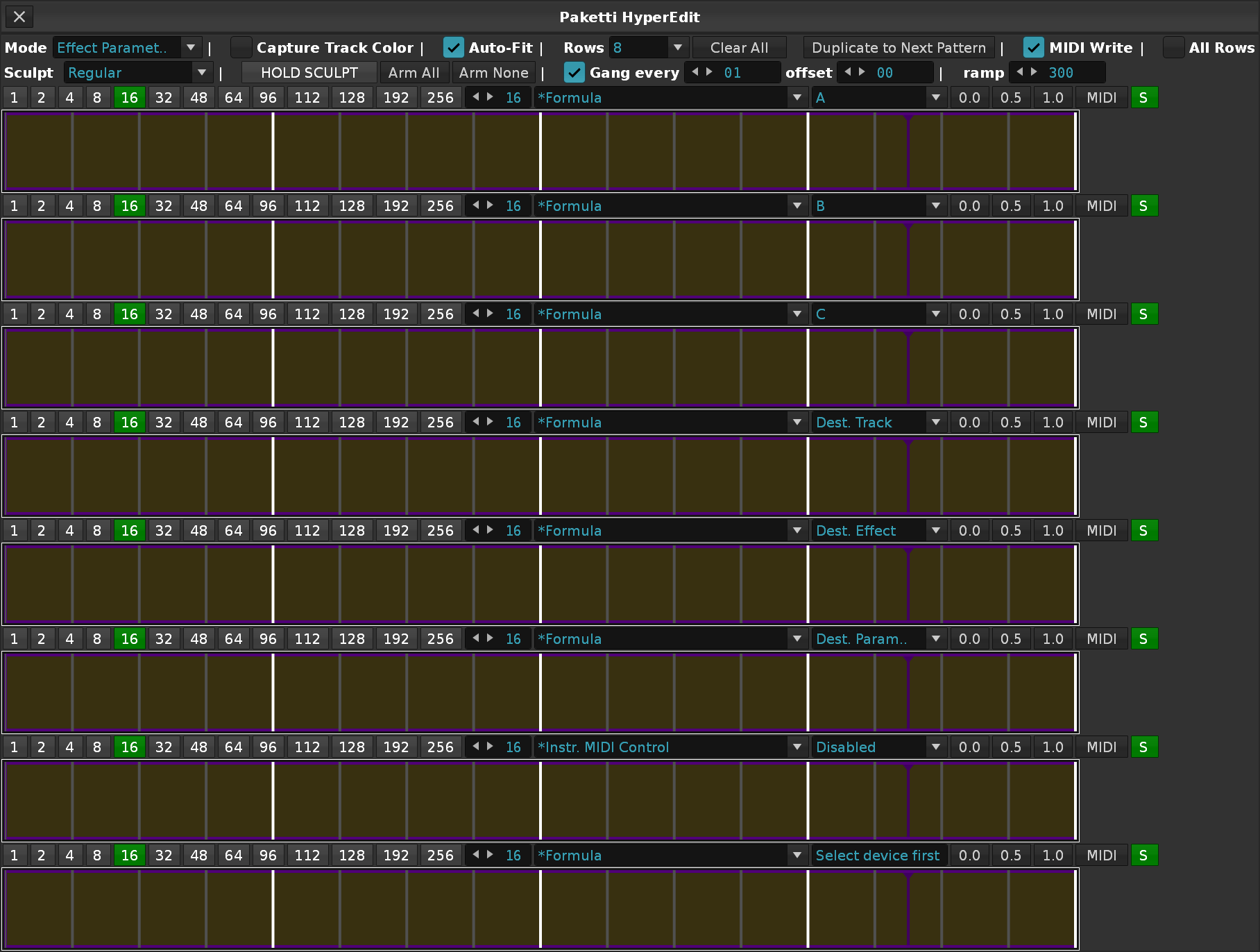Toggle the MIDI Write checkbox

tap(1034, 48)
